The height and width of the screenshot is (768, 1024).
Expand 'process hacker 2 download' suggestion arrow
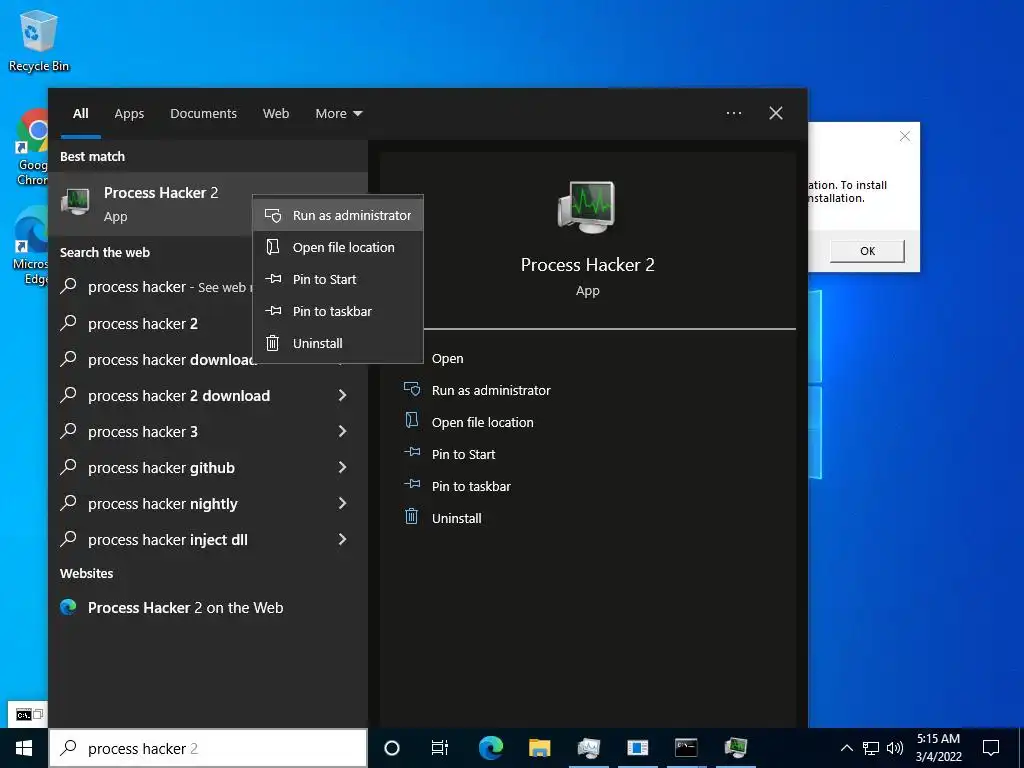point(342,395)
